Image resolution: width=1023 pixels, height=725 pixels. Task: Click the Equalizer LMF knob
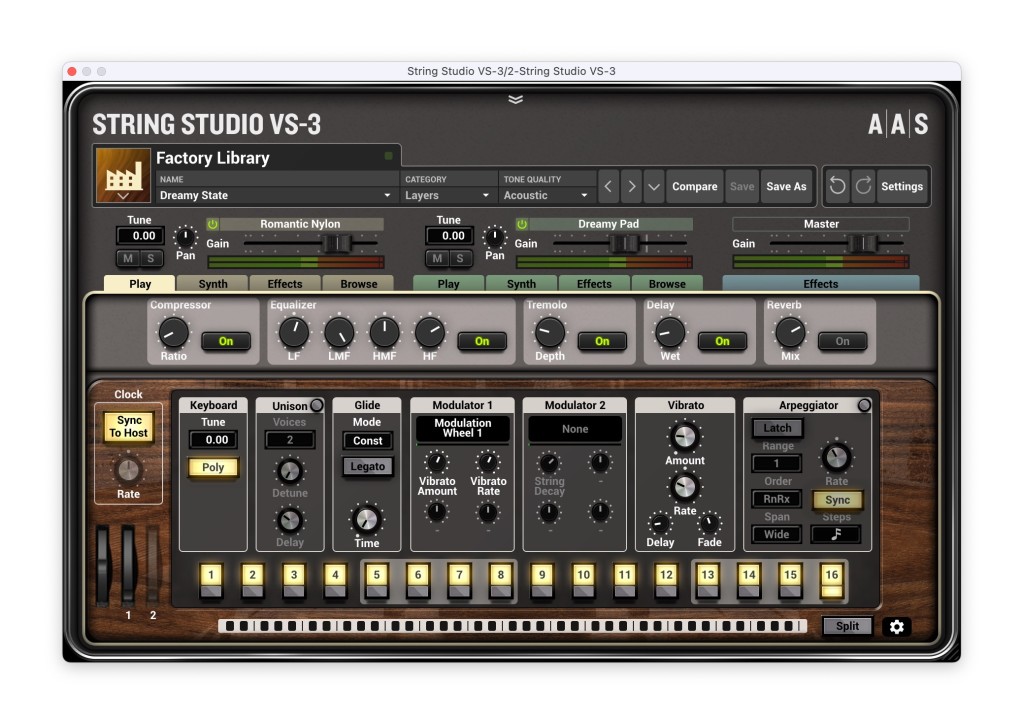coord(339,333)
